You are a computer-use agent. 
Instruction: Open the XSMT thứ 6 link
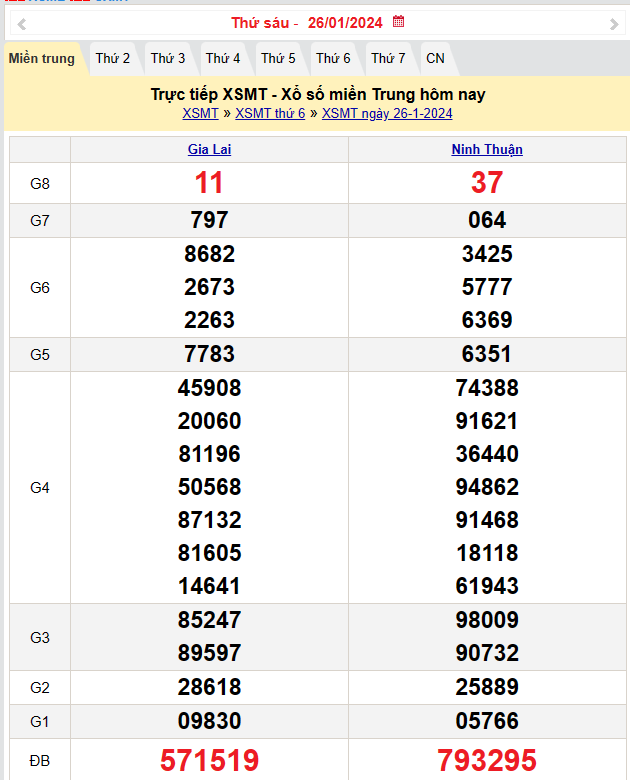[x=270, y=114]
